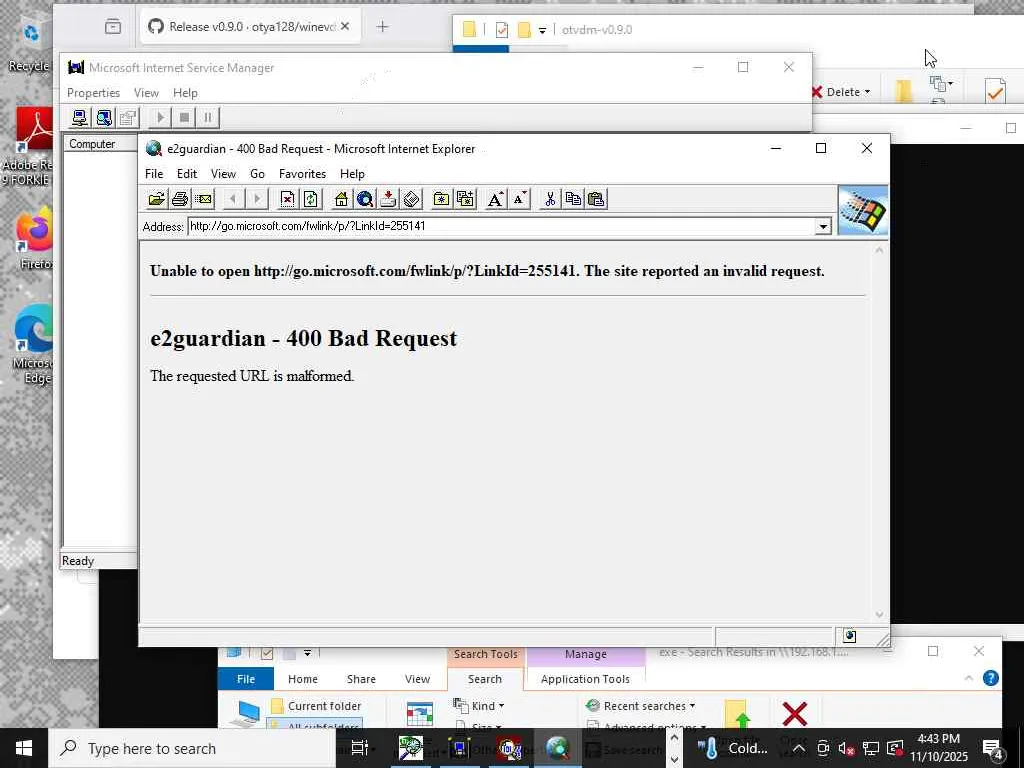Expand the Kind dropdown in Search ribbon
This screenshot has height=768, width=1024.
click(x=479, y=706)
